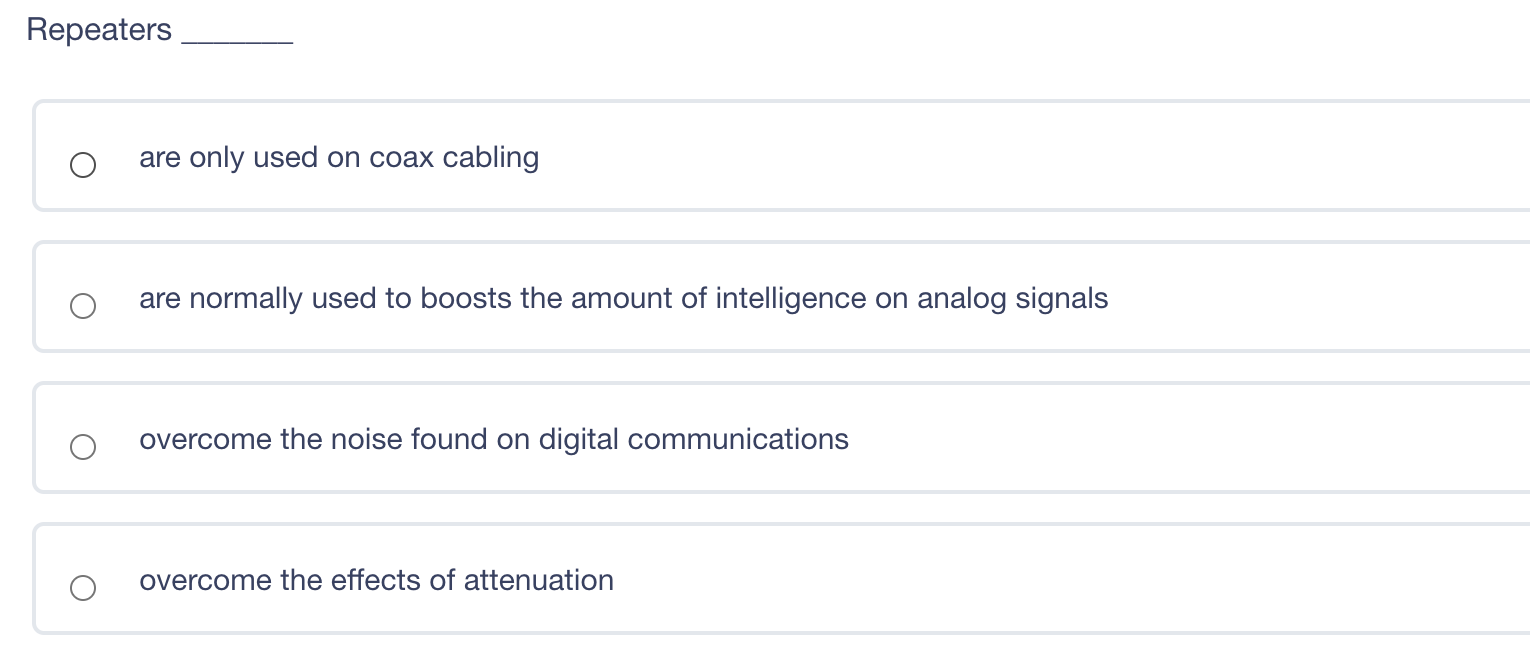Click the text 'are only used on coax cabling'

pyautogui.click(x=339, y=158)
